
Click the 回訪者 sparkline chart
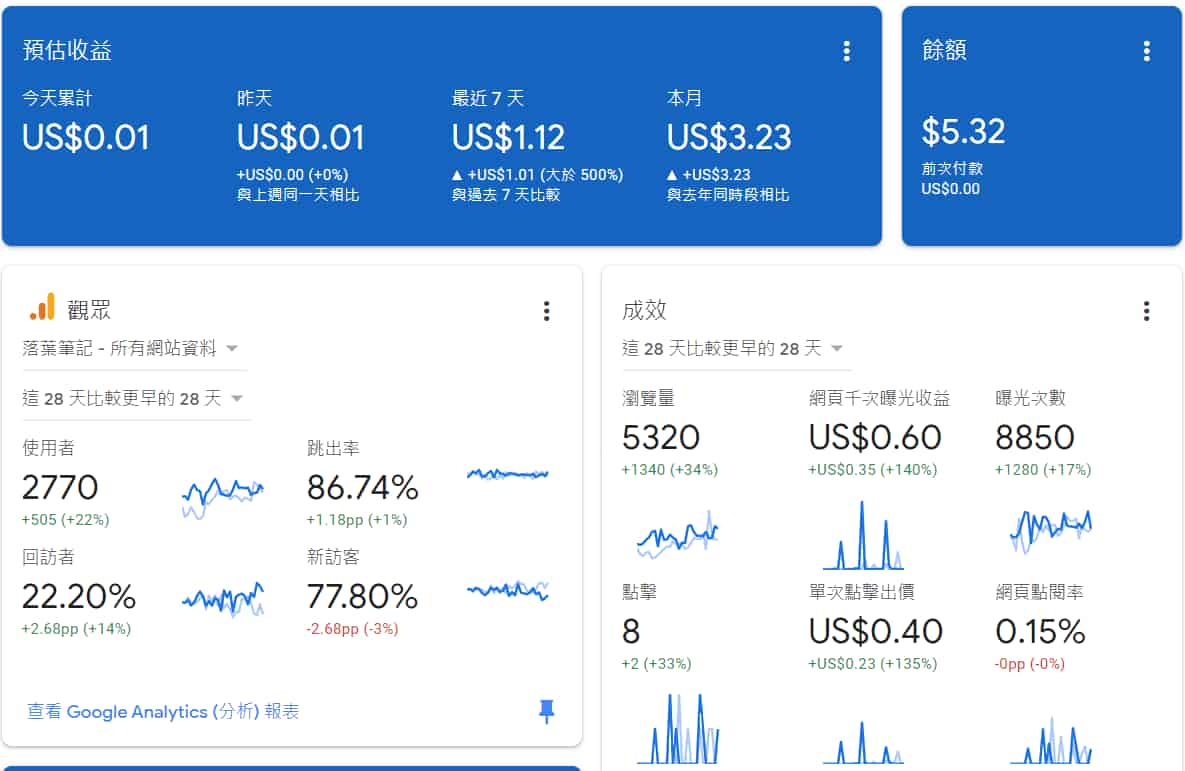222,600
